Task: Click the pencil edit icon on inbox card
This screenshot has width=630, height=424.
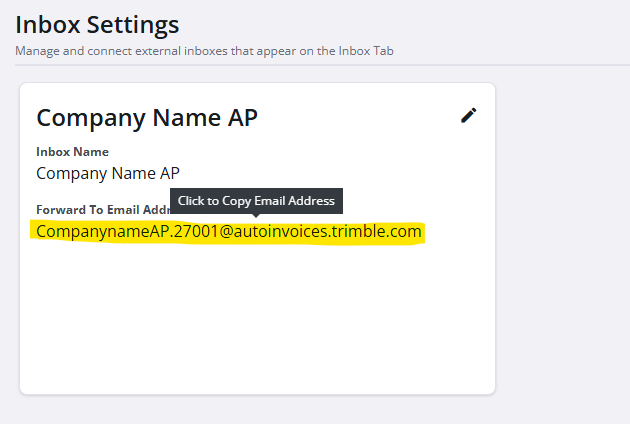Action: click(468, 115)
